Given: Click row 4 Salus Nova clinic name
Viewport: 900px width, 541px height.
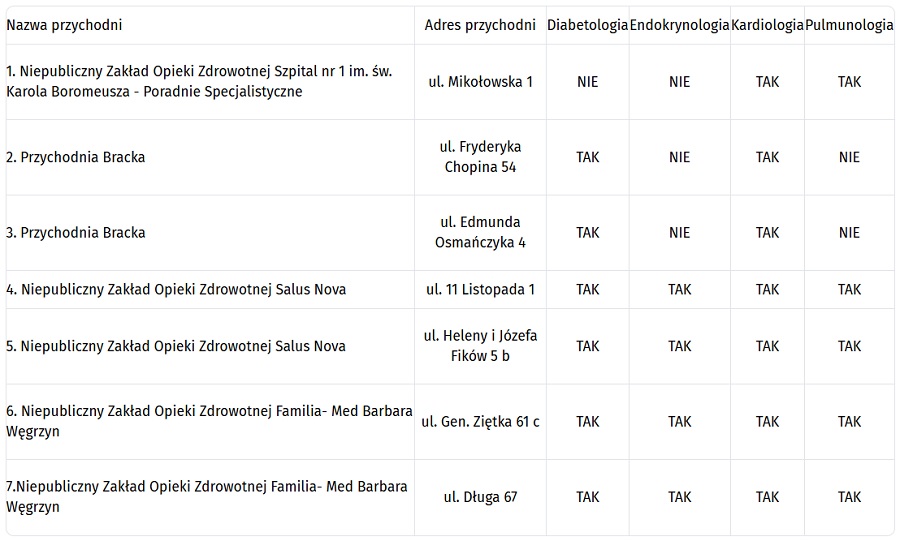Looking at the screenshot, I should pos(176,290).
